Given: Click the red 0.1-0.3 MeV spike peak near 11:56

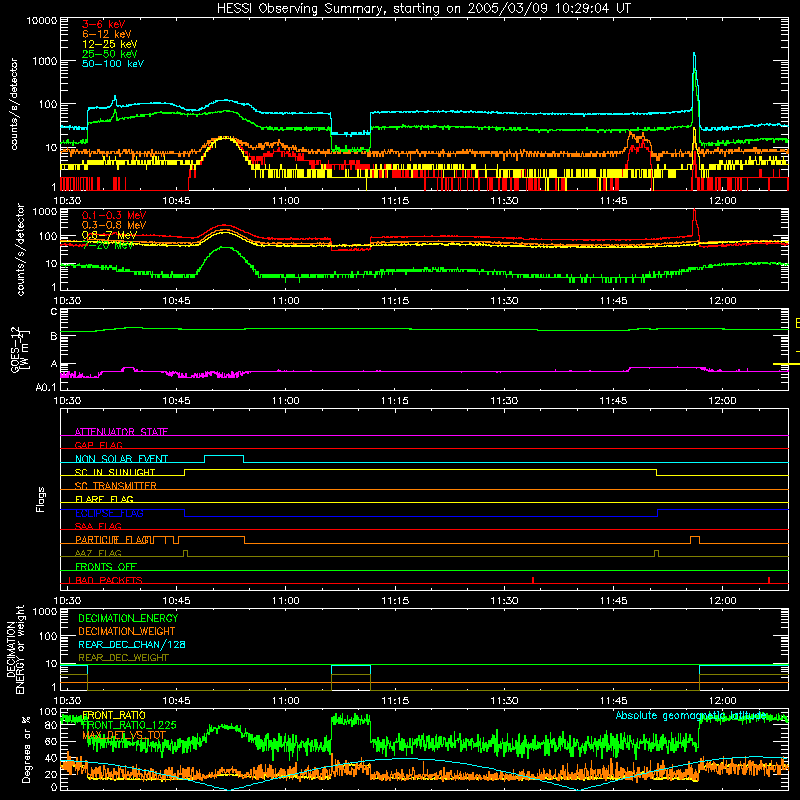Looking at the screenshot, I should coord(694,211).
